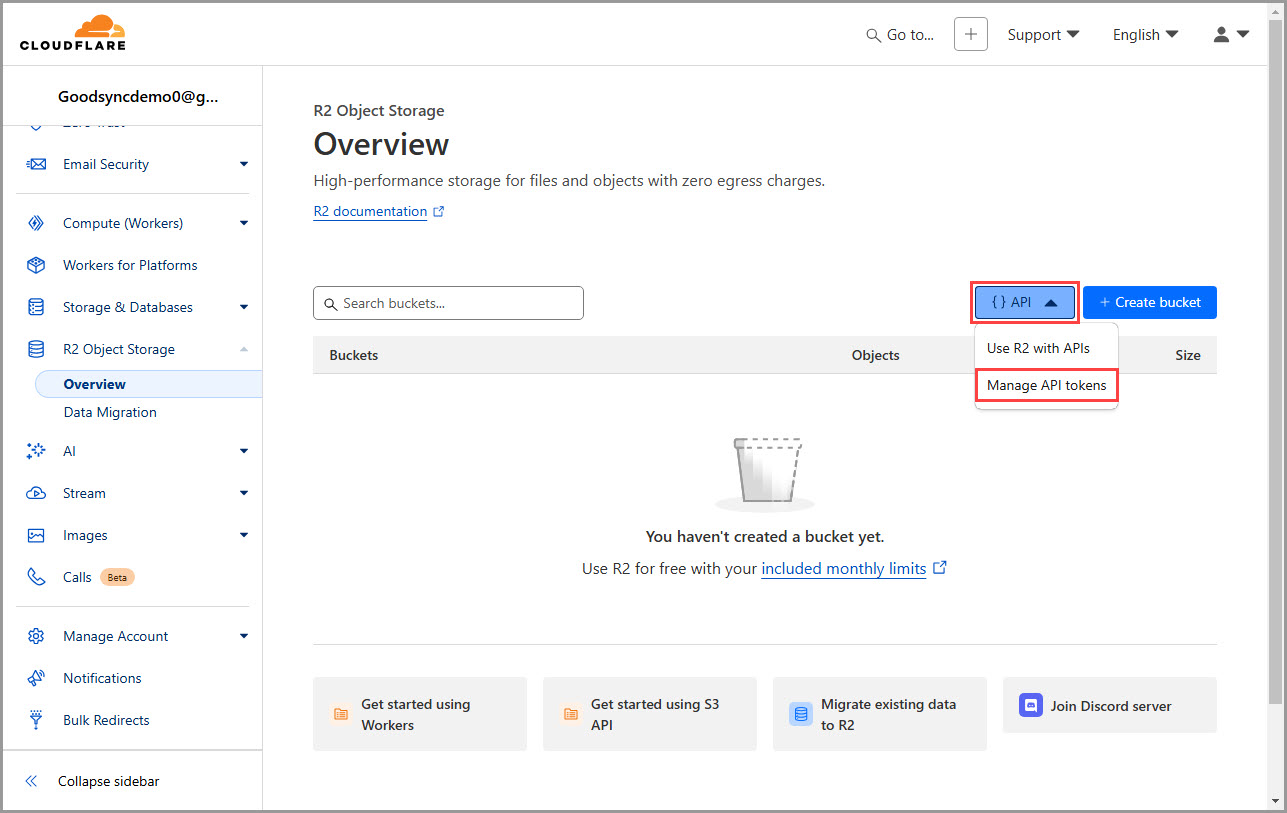Click the Calls phone icon
This screenshot has height=813, width=1287.
click(36, 577)
